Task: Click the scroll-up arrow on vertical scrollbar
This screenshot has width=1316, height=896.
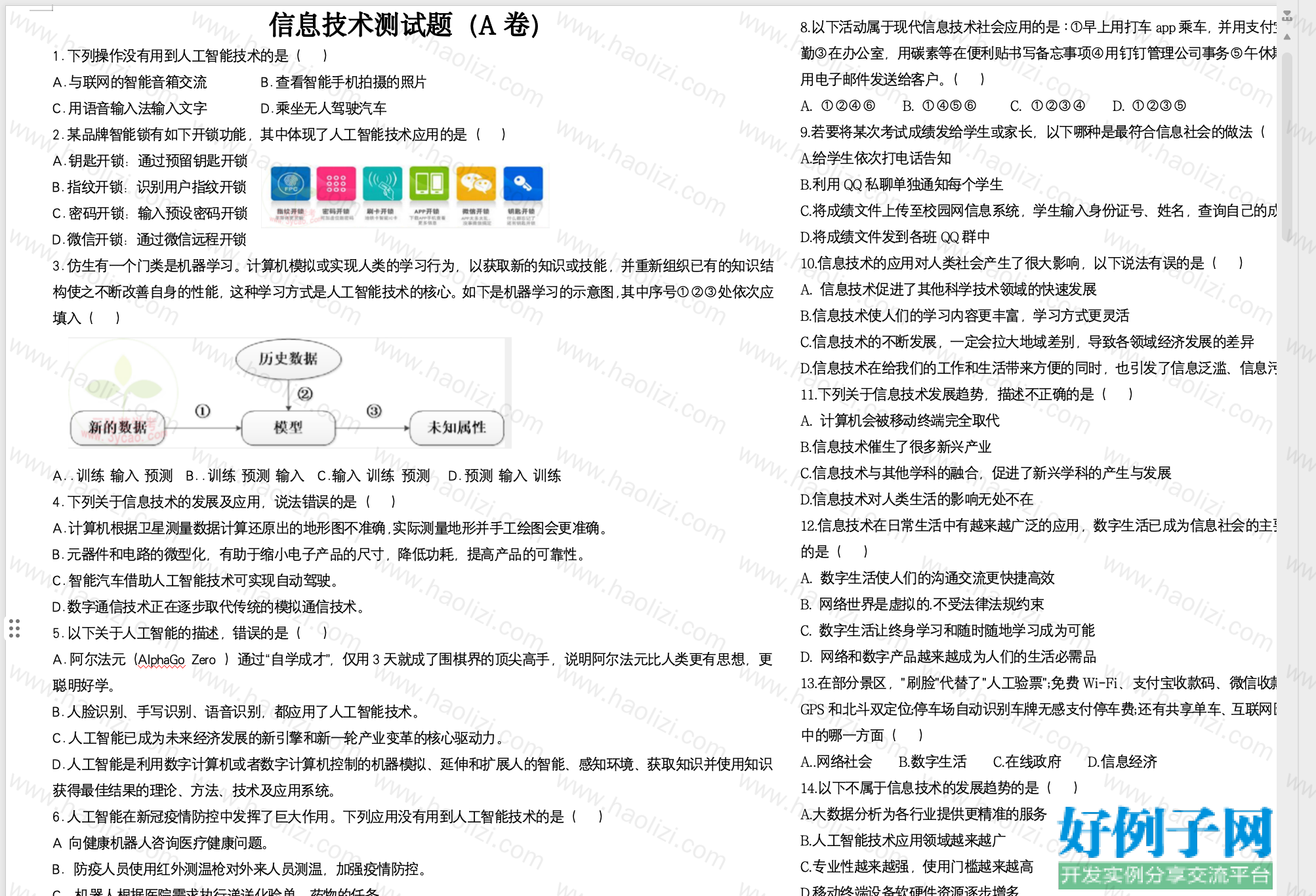Action: pyautogui.click(x=1286, y=37)
